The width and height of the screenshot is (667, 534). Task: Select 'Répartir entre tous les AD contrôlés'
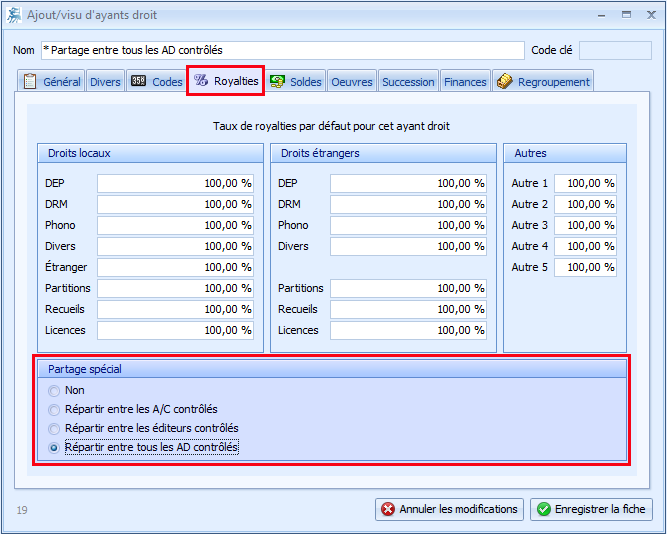(x=54, y=447)
